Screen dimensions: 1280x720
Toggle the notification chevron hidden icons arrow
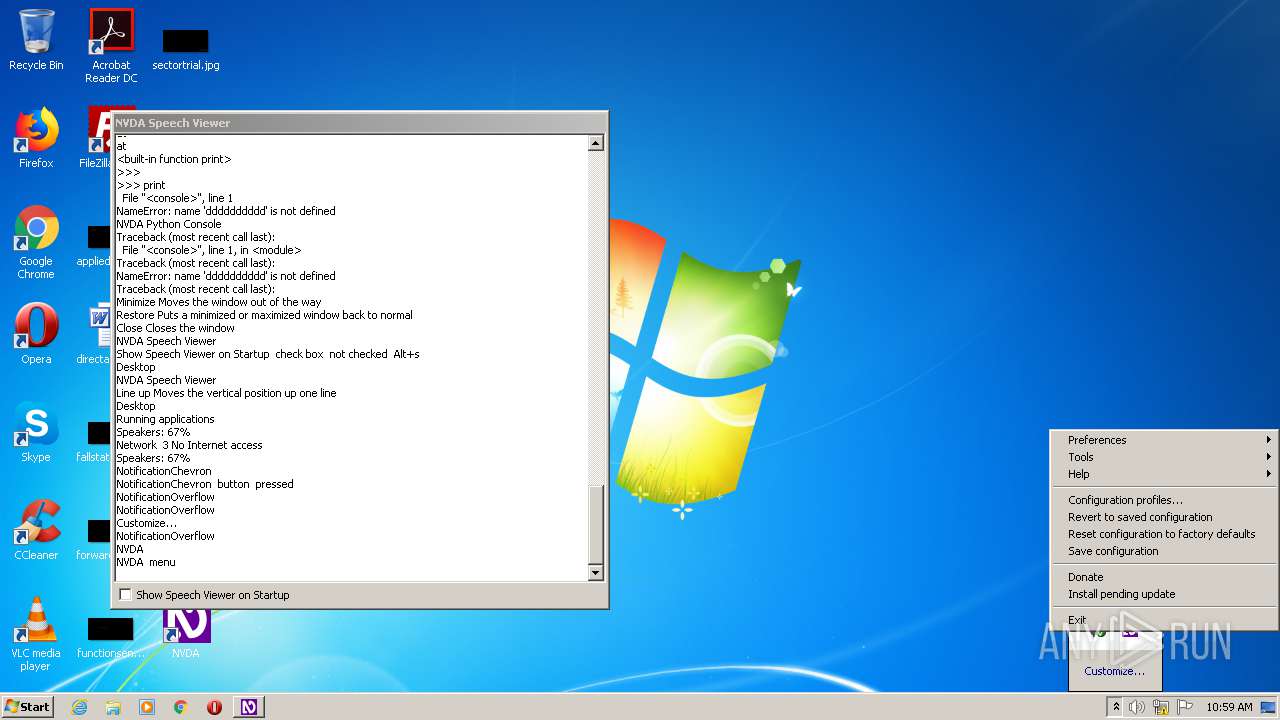1116,707
